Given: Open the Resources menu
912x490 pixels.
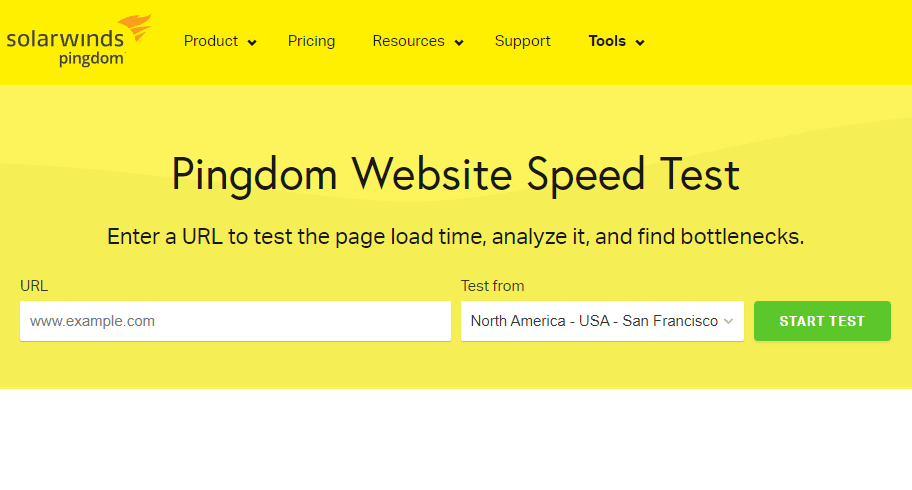Looking at the screenshot, I should point(408,41).
